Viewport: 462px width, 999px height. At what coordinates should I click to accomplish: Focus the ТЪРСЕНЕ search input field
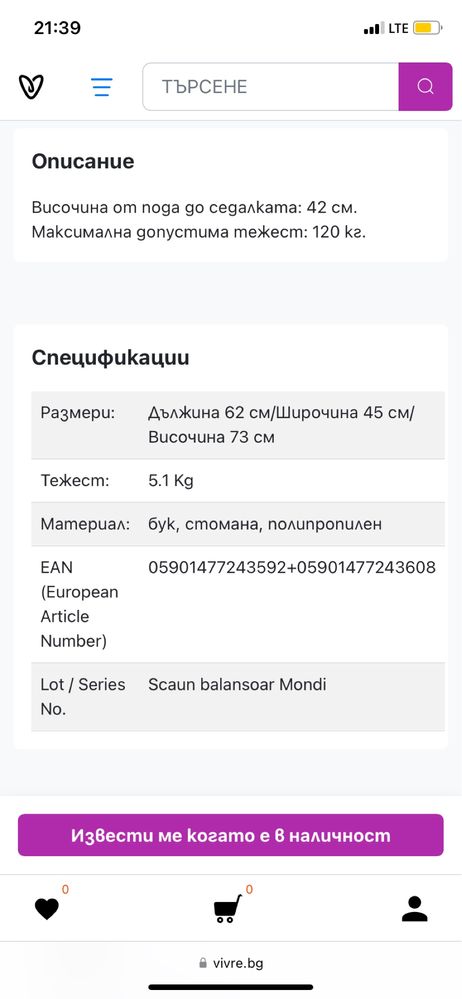point(271,87)
